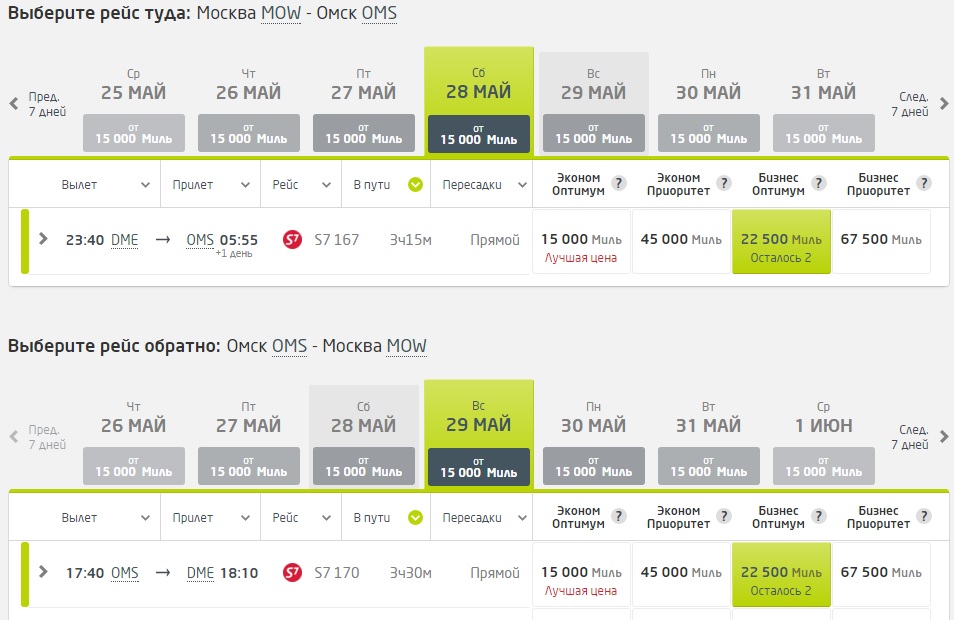Viewport: 954px width, 620px height.
Task: Open Эконом Оптимум help icon in outbound table
Action: pos(619,183)
